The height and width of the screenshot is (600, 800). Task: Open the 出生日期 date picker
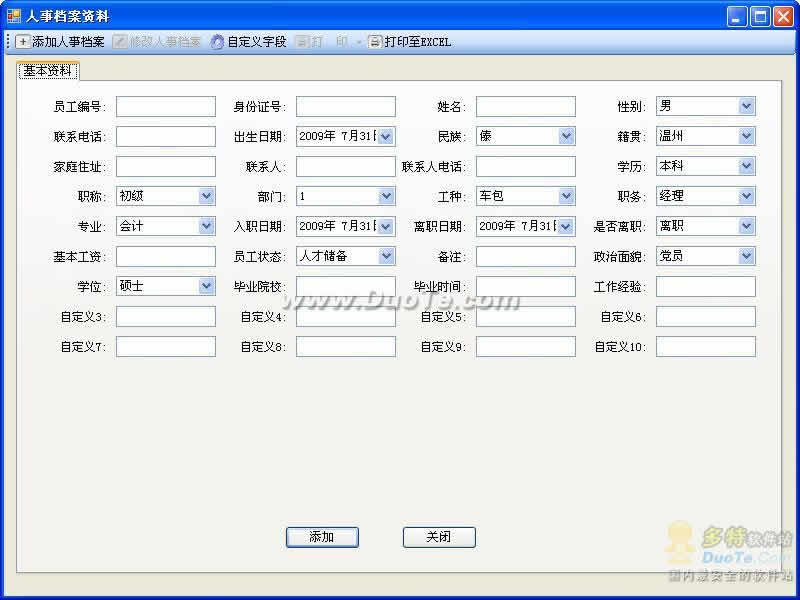tap(386, 137)
